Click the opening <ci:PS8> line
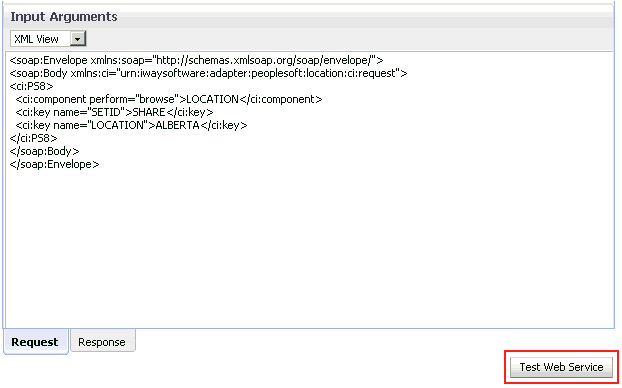The image size is (622, 388). coord(31,86)
